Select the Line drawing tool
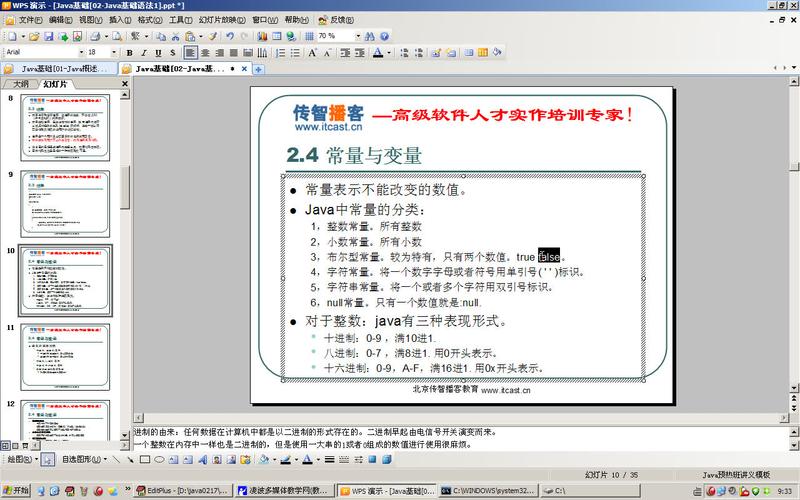Screen dimensions: 800x500 pos(116,460)
